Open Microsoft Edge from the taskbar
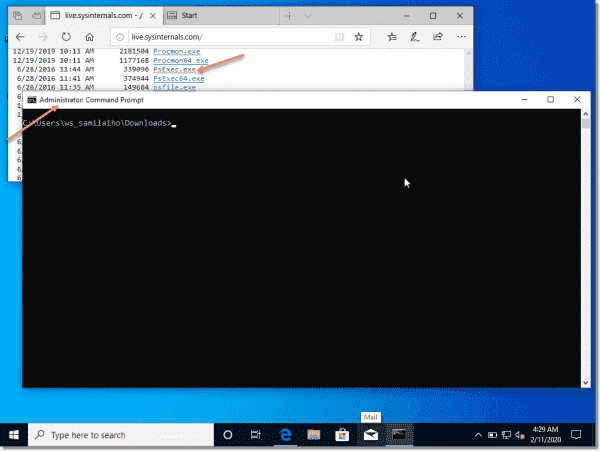600x451 pixels. pos(284,435)
